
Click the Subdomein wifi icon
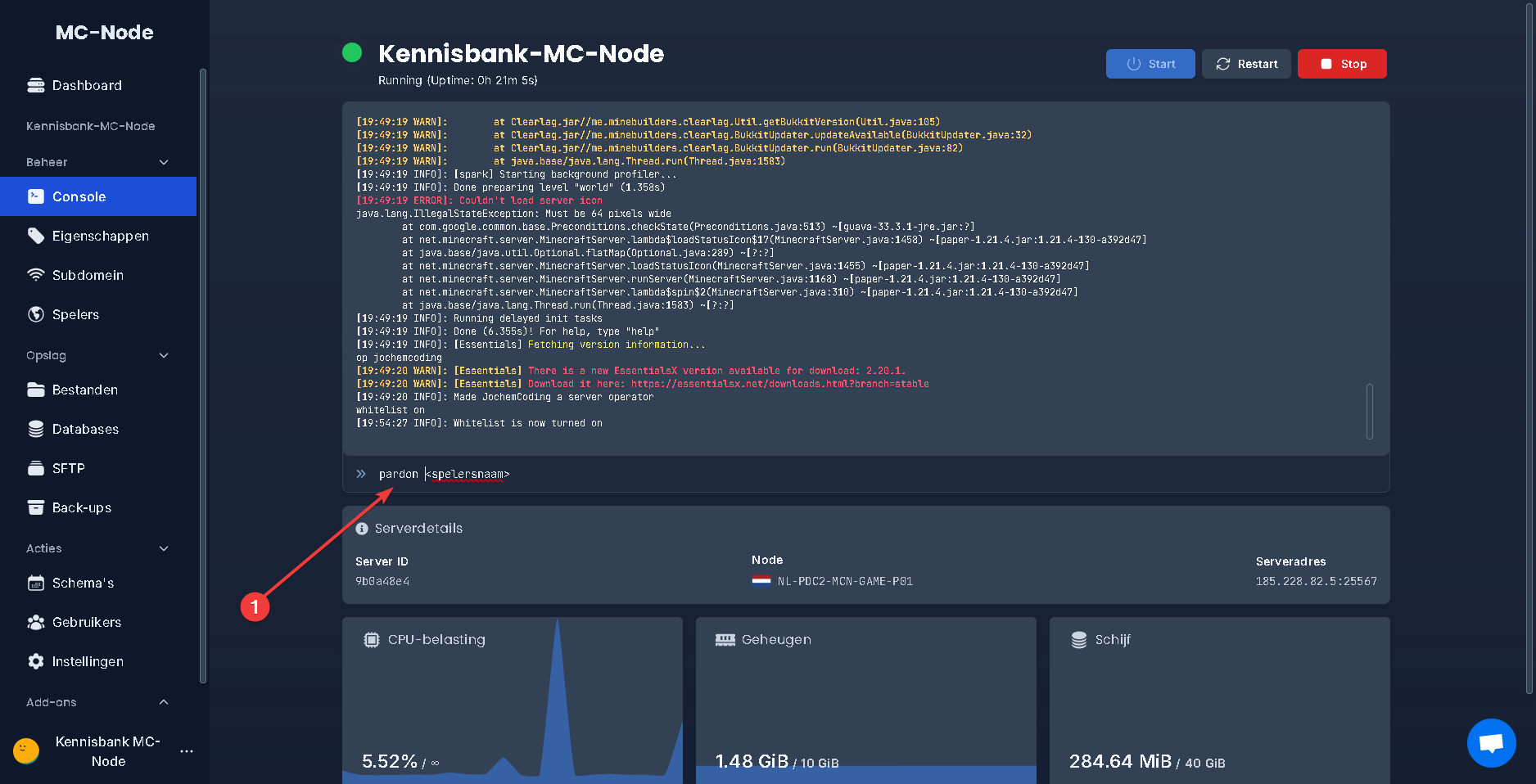36,275
